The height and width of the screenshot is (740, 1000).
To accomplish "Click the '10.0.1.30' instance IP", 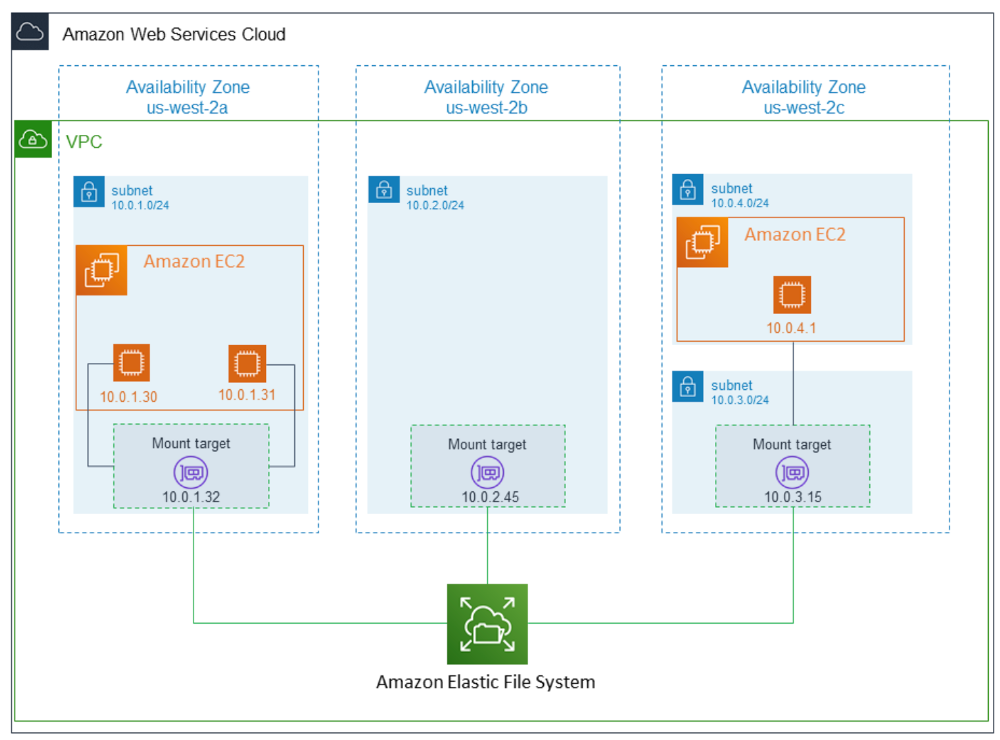I will (x=129, y=397).
